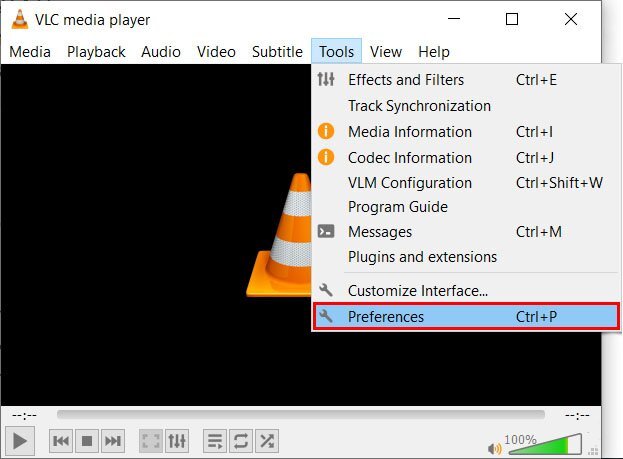The height and width of the screenshot is (459, 623).
Task: Select Effects and Filters entry
Action: pos(466,80)
